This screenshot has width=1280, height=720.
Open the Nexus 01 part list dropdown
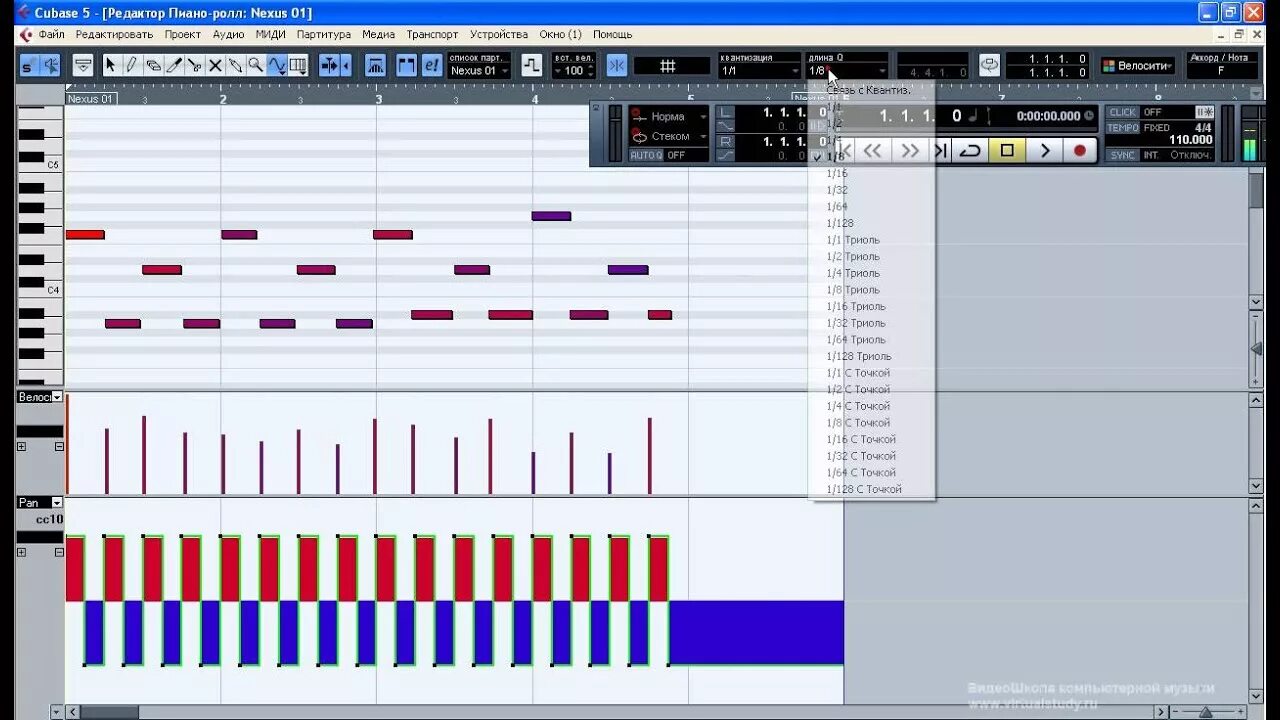coord(479,71)
